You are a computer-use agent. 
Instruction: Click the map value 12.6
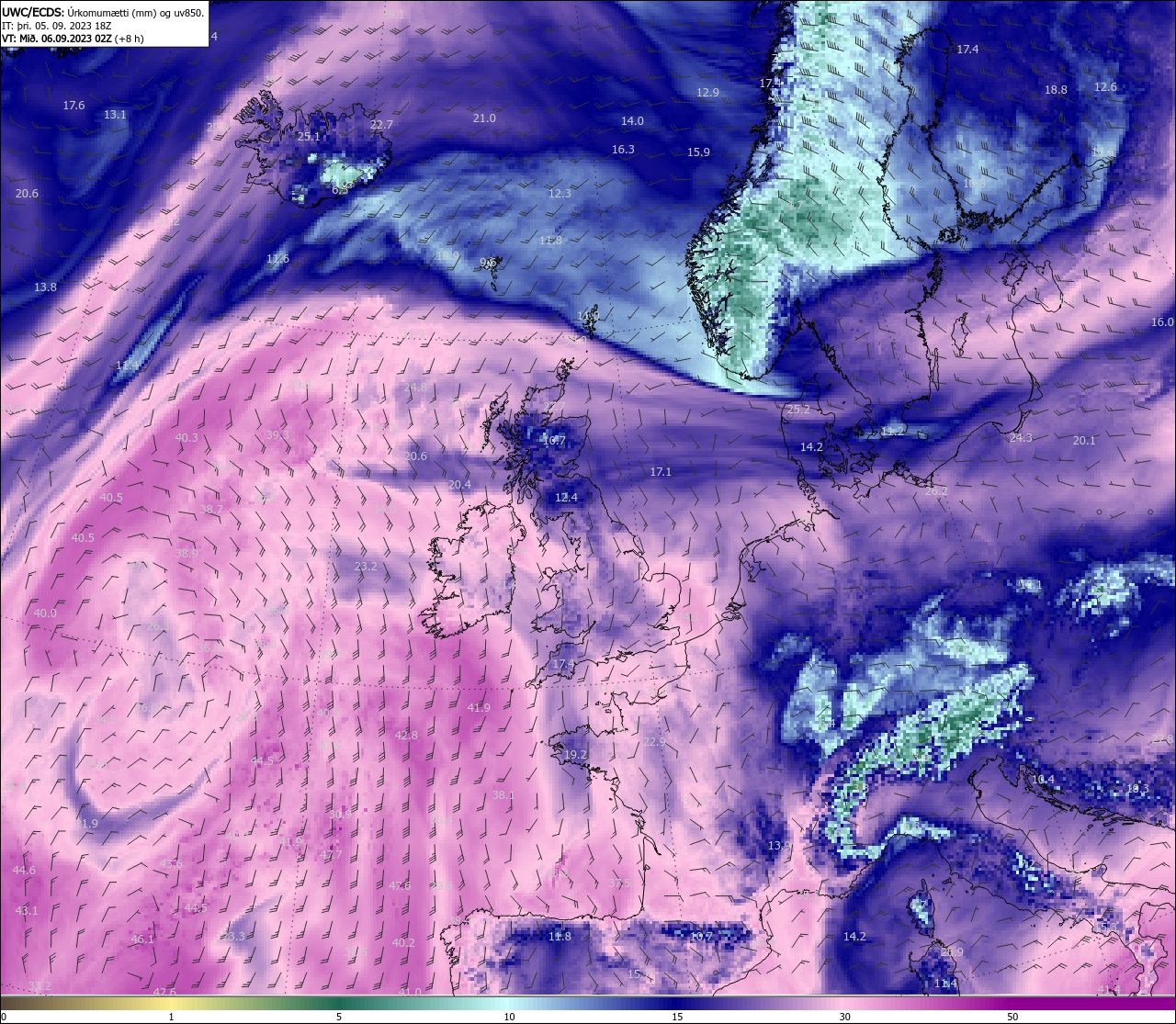pyautogui.click(x=1105, y=87)
